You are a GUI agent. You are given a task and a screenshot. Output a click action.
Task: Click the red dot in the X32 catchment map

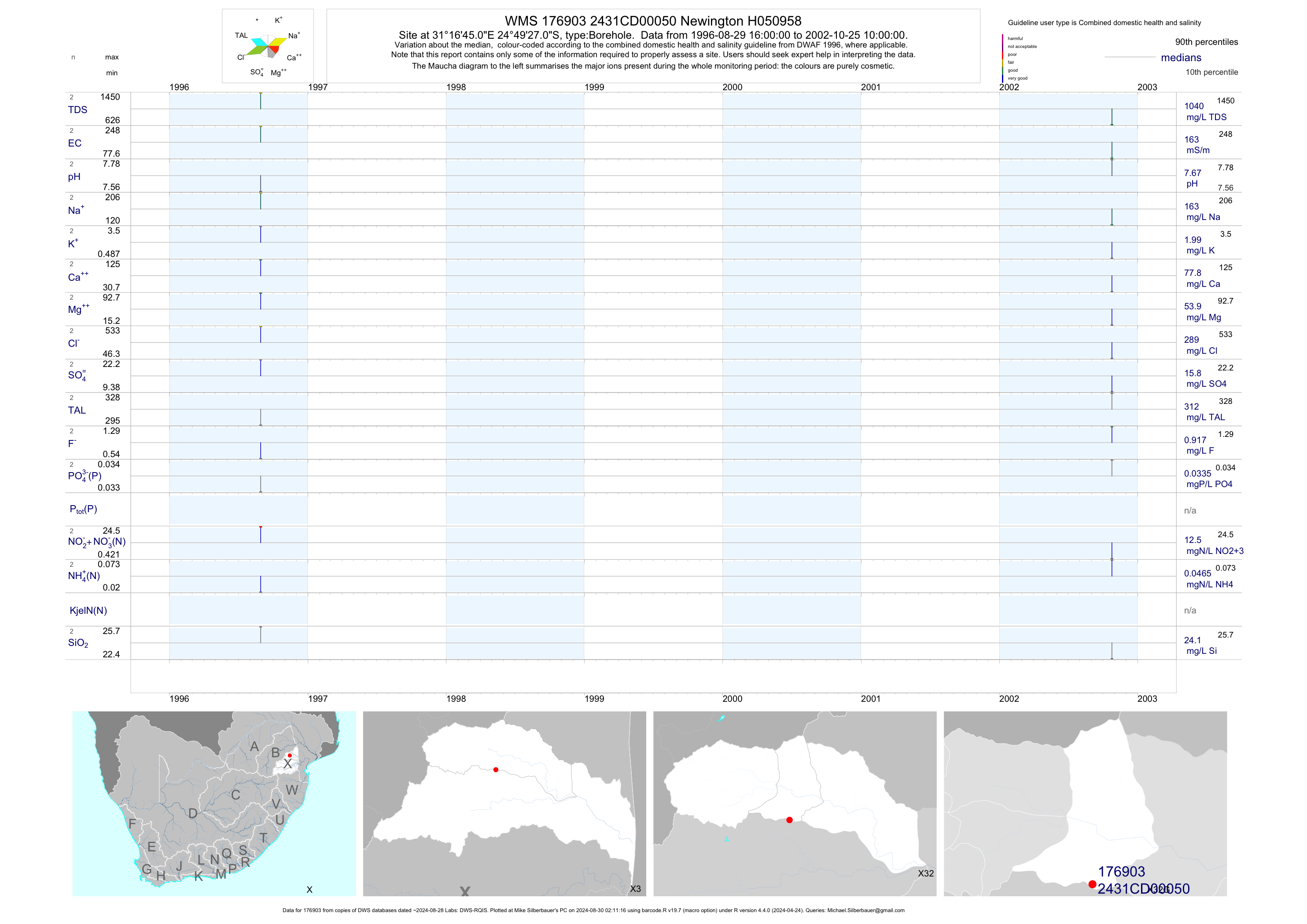(x=789, y=820)
